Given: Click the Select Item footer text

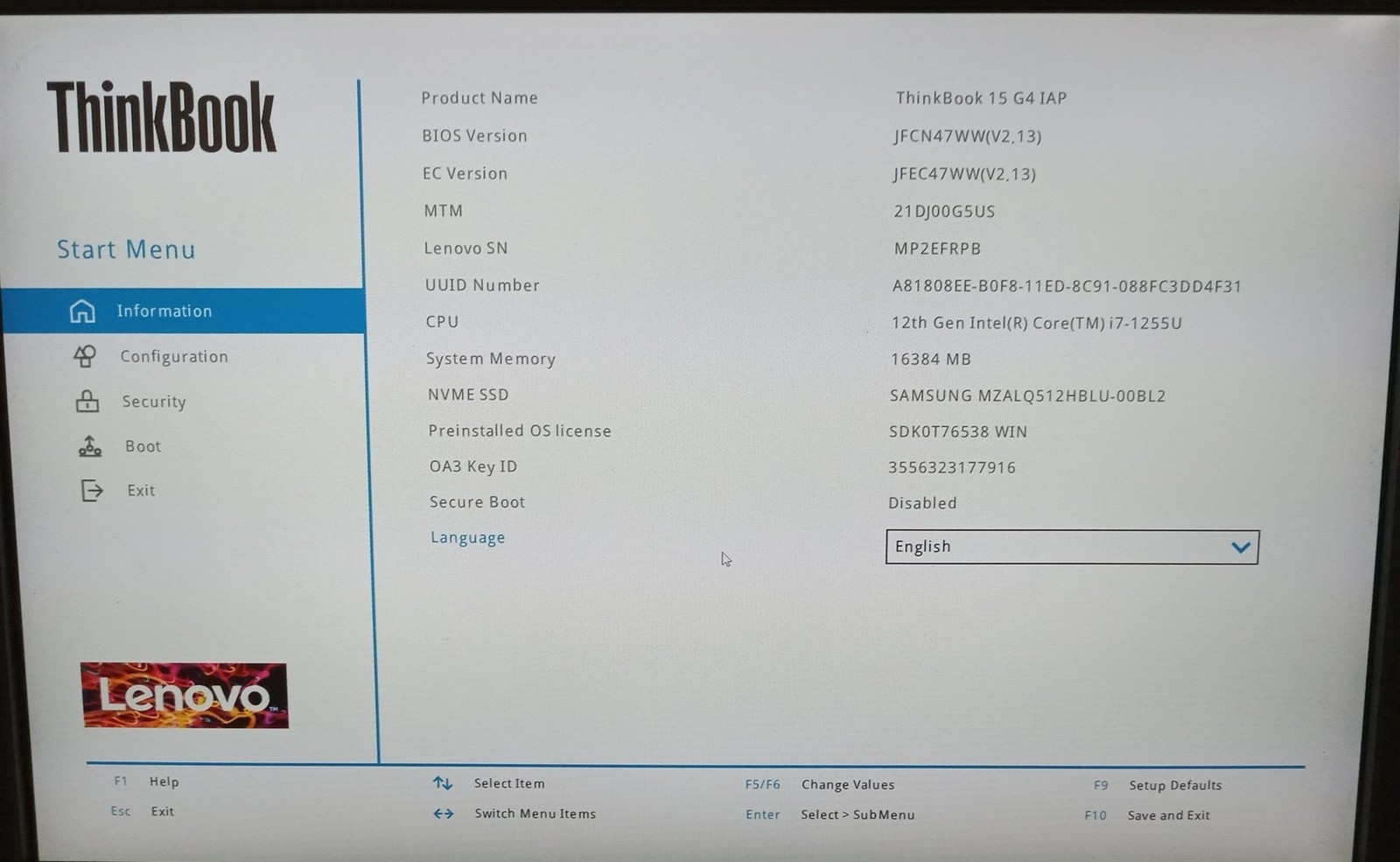Looking at the screenshot, I should coord(509,783).
